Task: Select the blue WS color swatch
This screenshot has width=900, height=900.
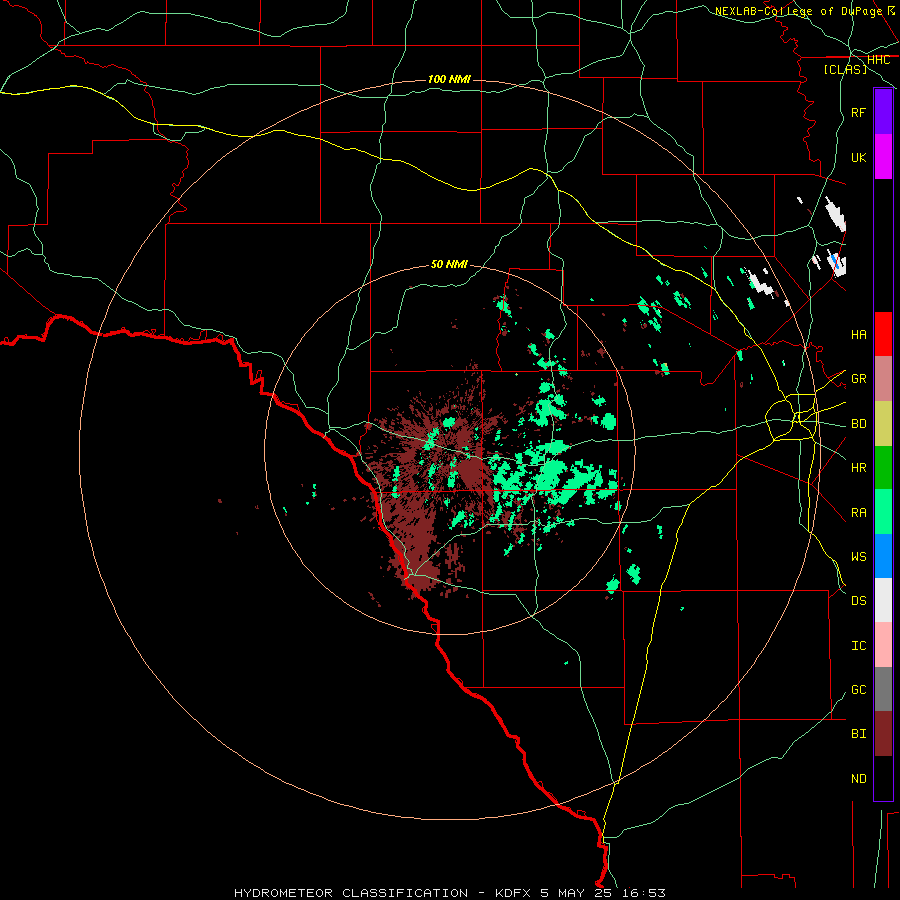Action: click(883, 556)
